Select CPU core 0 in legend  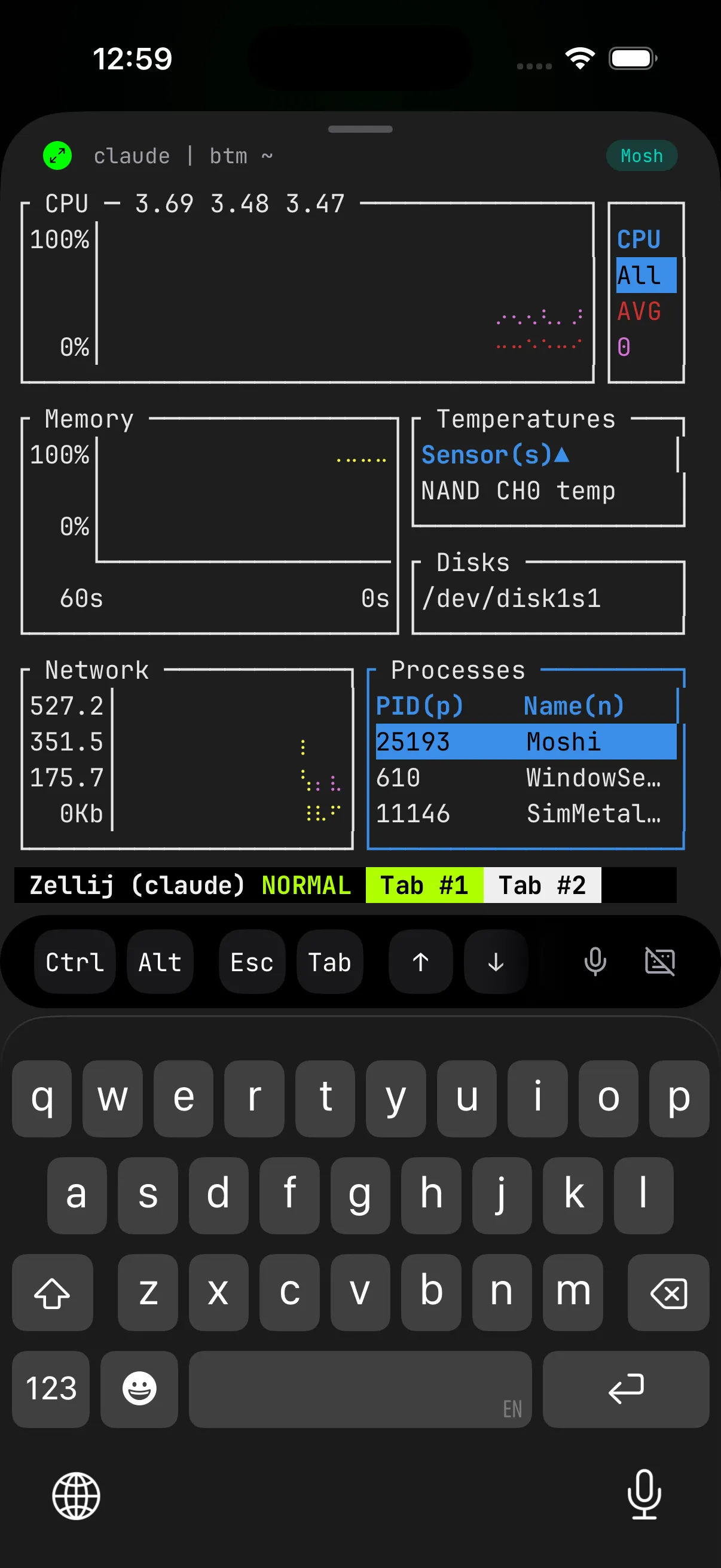624,347
